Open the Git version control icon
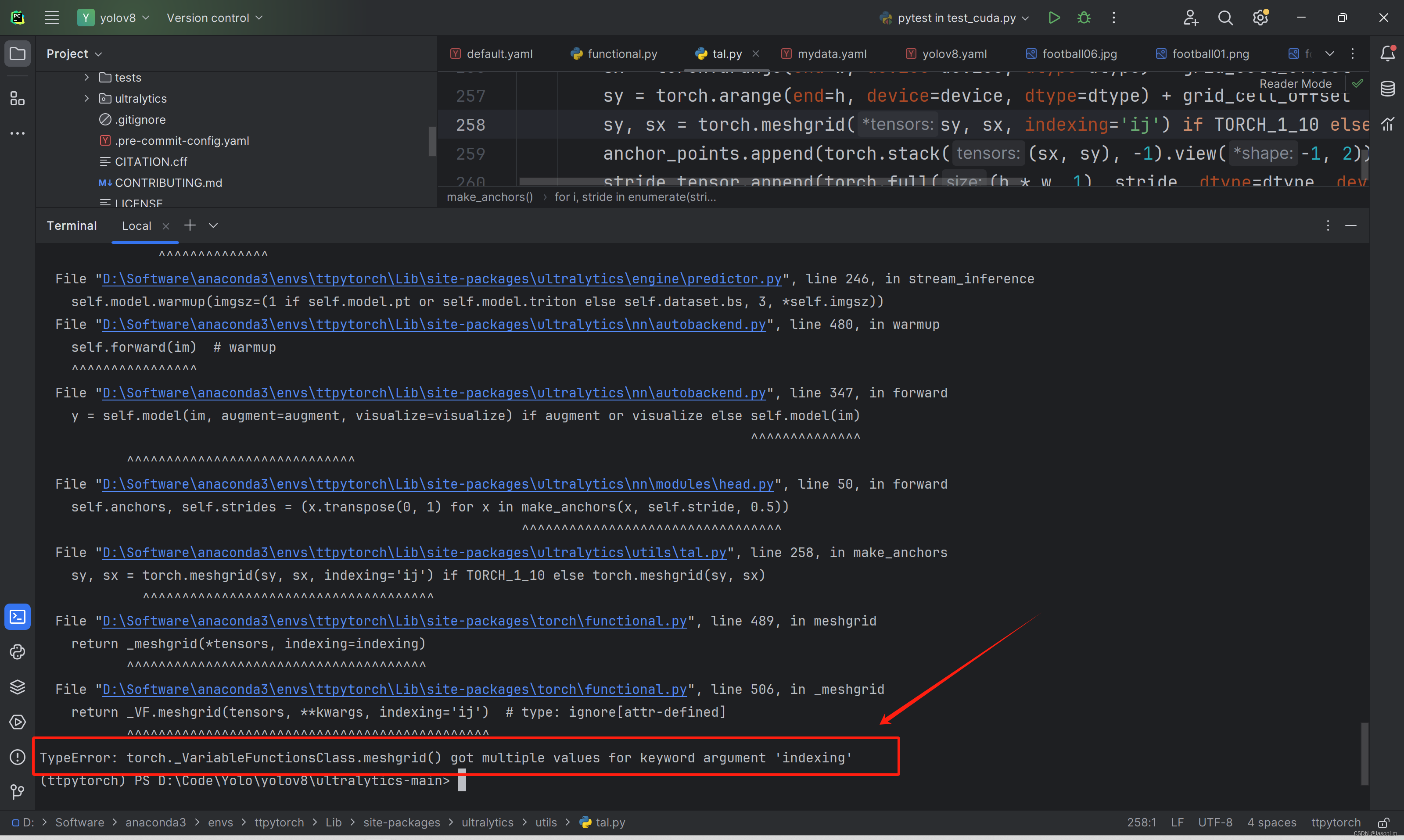Viewport: 1404px width, 840px height. (18, 791)
